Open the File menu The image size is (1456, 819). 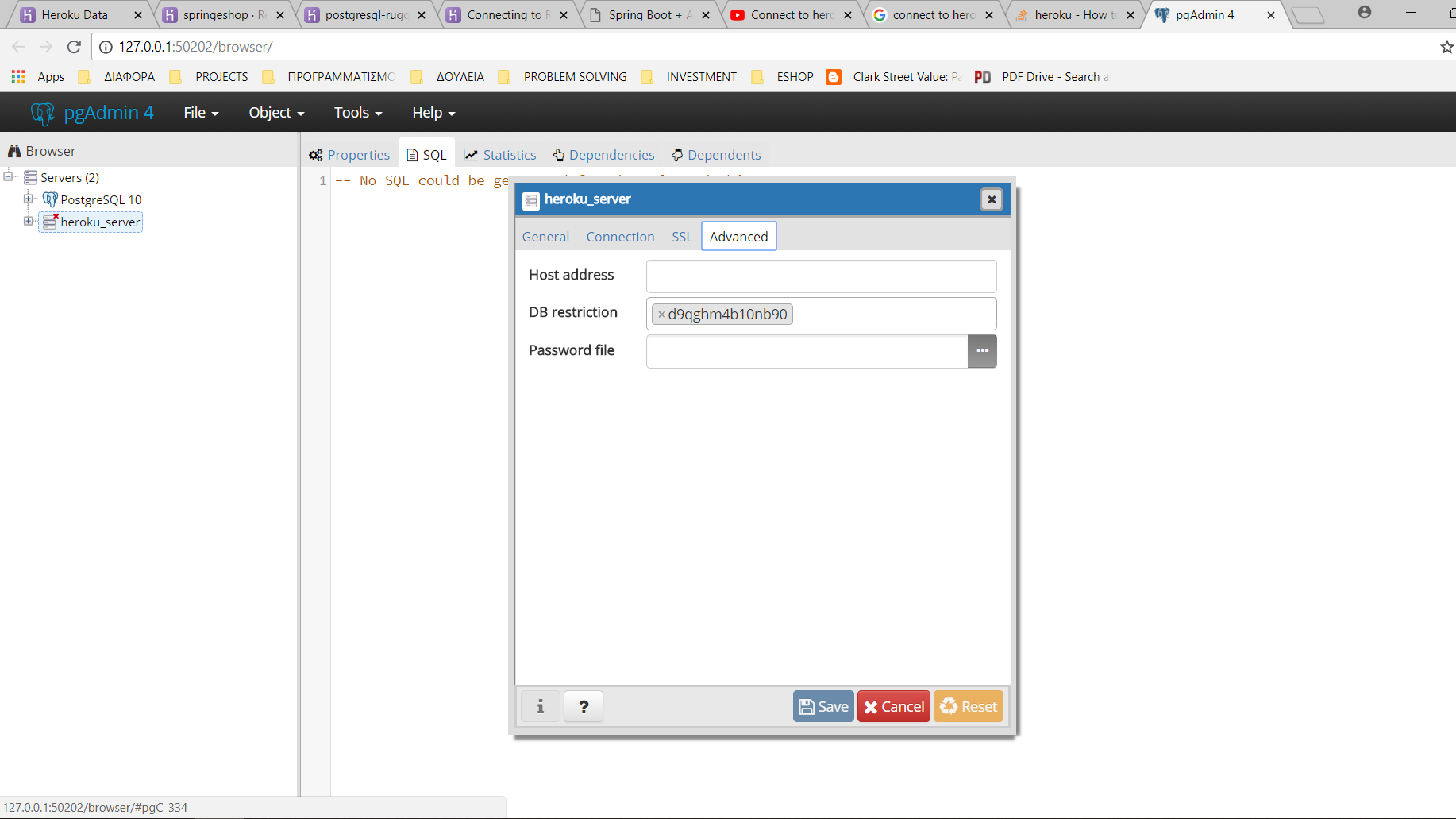(201, 113)
